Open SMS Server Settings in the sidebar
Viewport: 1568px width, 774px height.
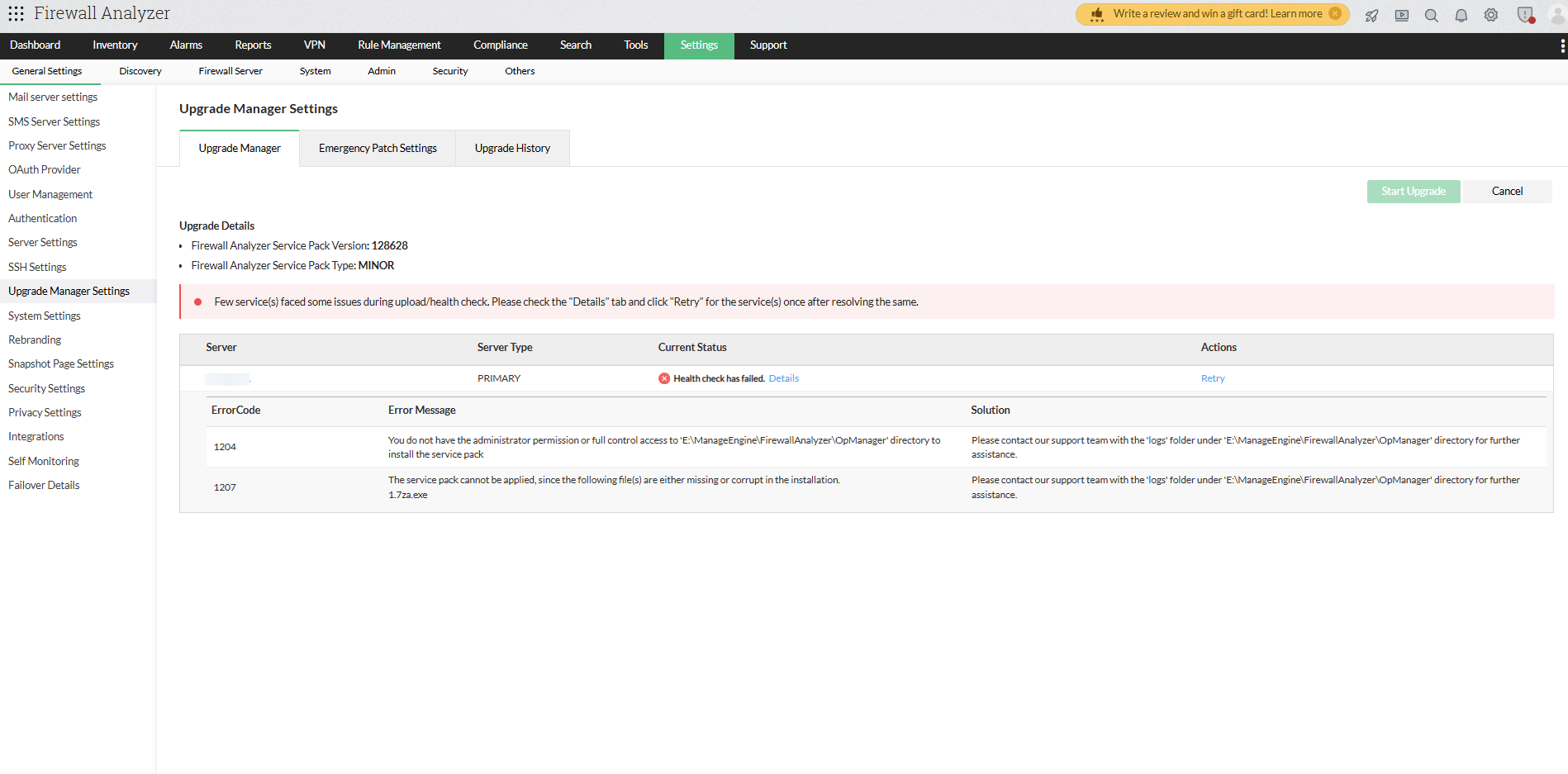coord(54,121)
